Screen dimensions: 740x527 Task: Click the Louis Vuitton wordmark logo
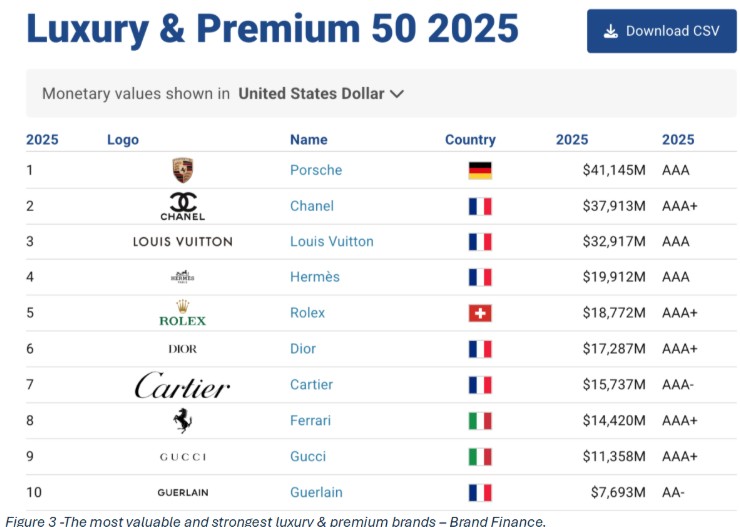click(x=183, y=242)
